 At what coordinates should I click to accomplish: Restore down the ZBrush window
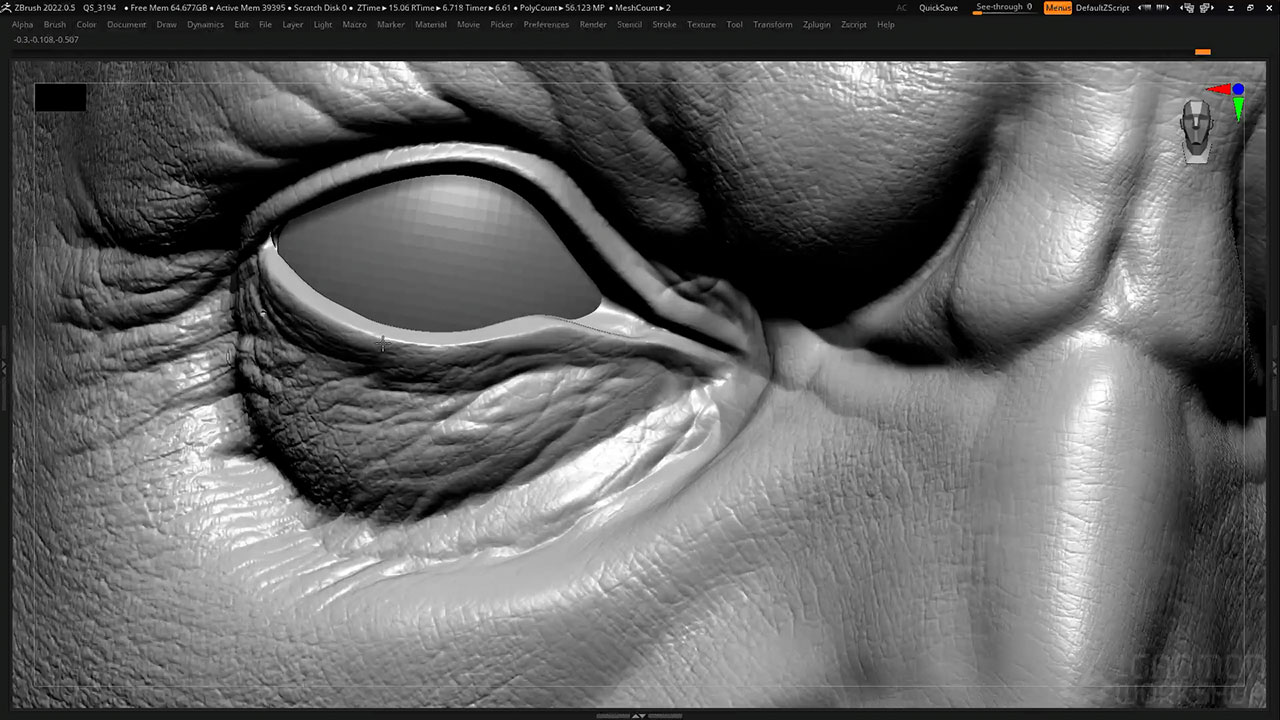click(1250, 8)
